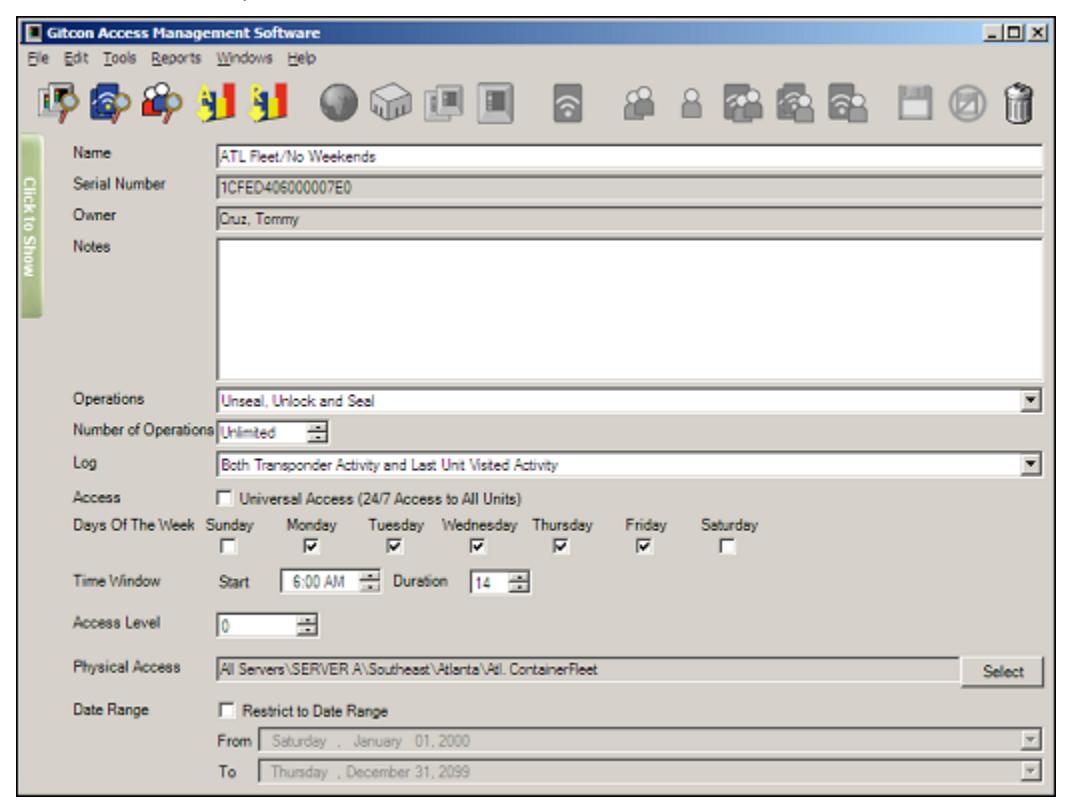Uncheck the Friday checkbox

point(644,546)
